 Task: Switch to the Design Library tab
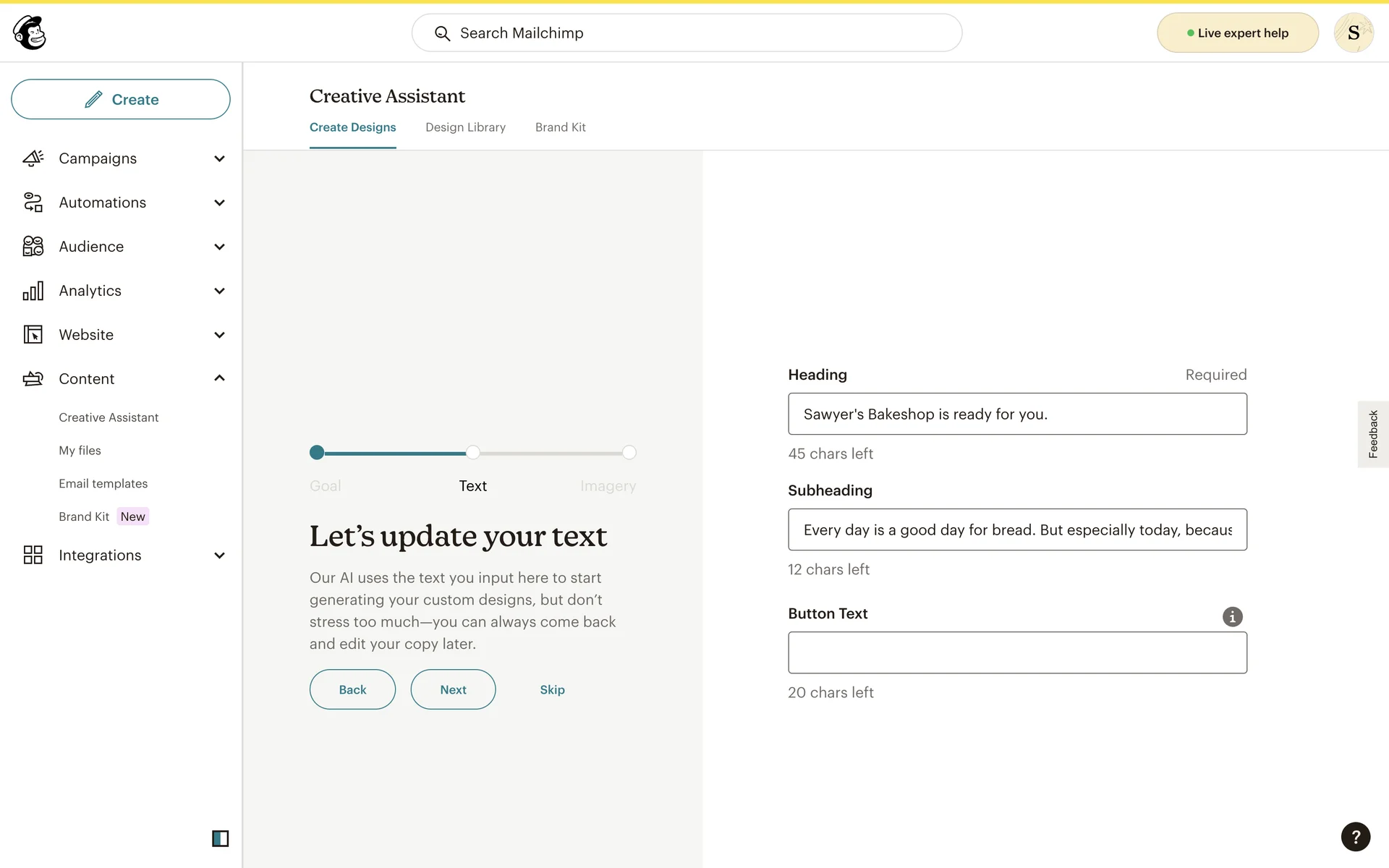click(465, 127)
